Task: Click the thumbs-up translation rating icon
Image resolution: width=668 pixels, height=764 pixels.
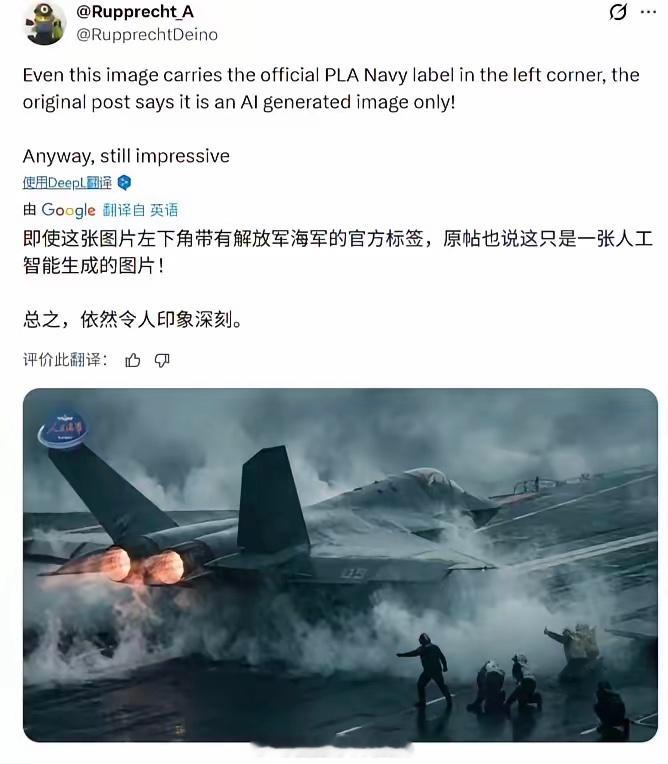Action: 133,361
